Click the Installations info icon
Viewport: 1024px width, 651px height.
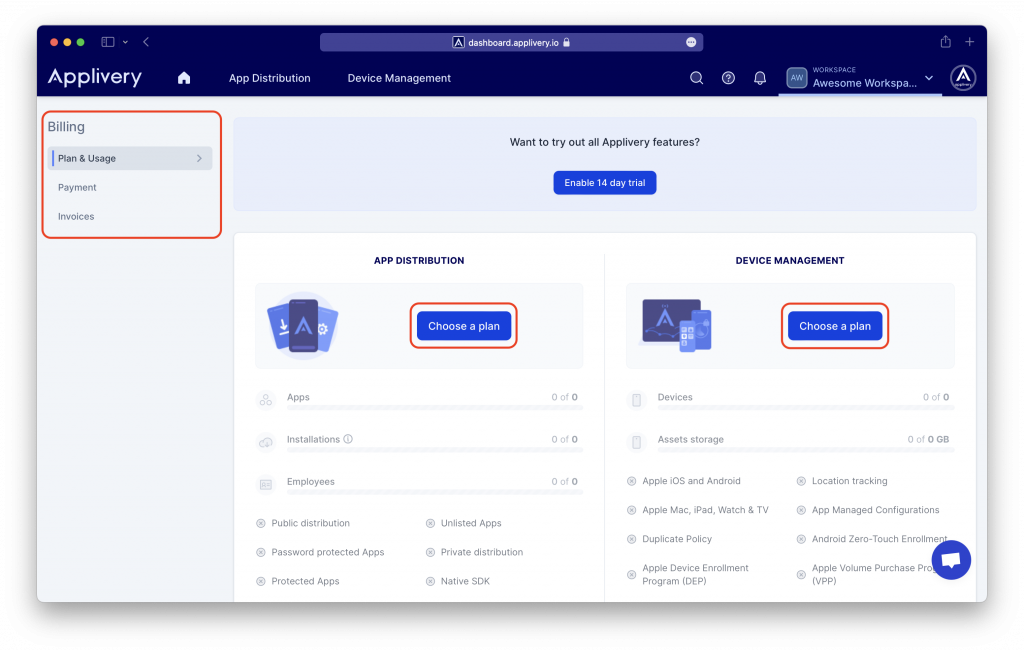pos(348,439)
